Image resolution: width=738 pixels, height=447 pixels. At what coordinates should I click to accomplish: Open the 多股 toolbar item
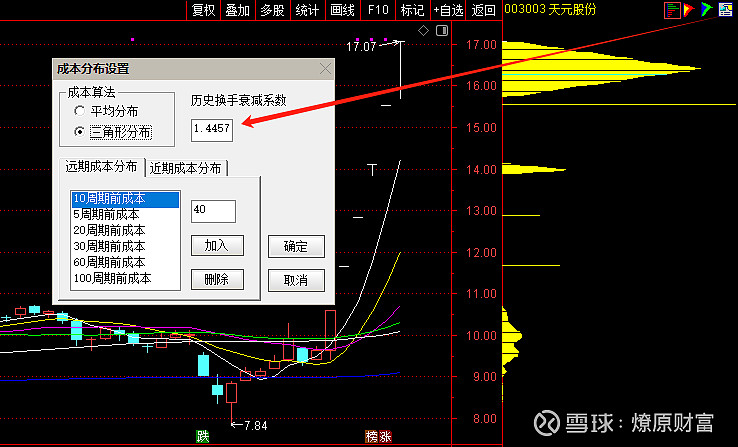tap(273, 10)
